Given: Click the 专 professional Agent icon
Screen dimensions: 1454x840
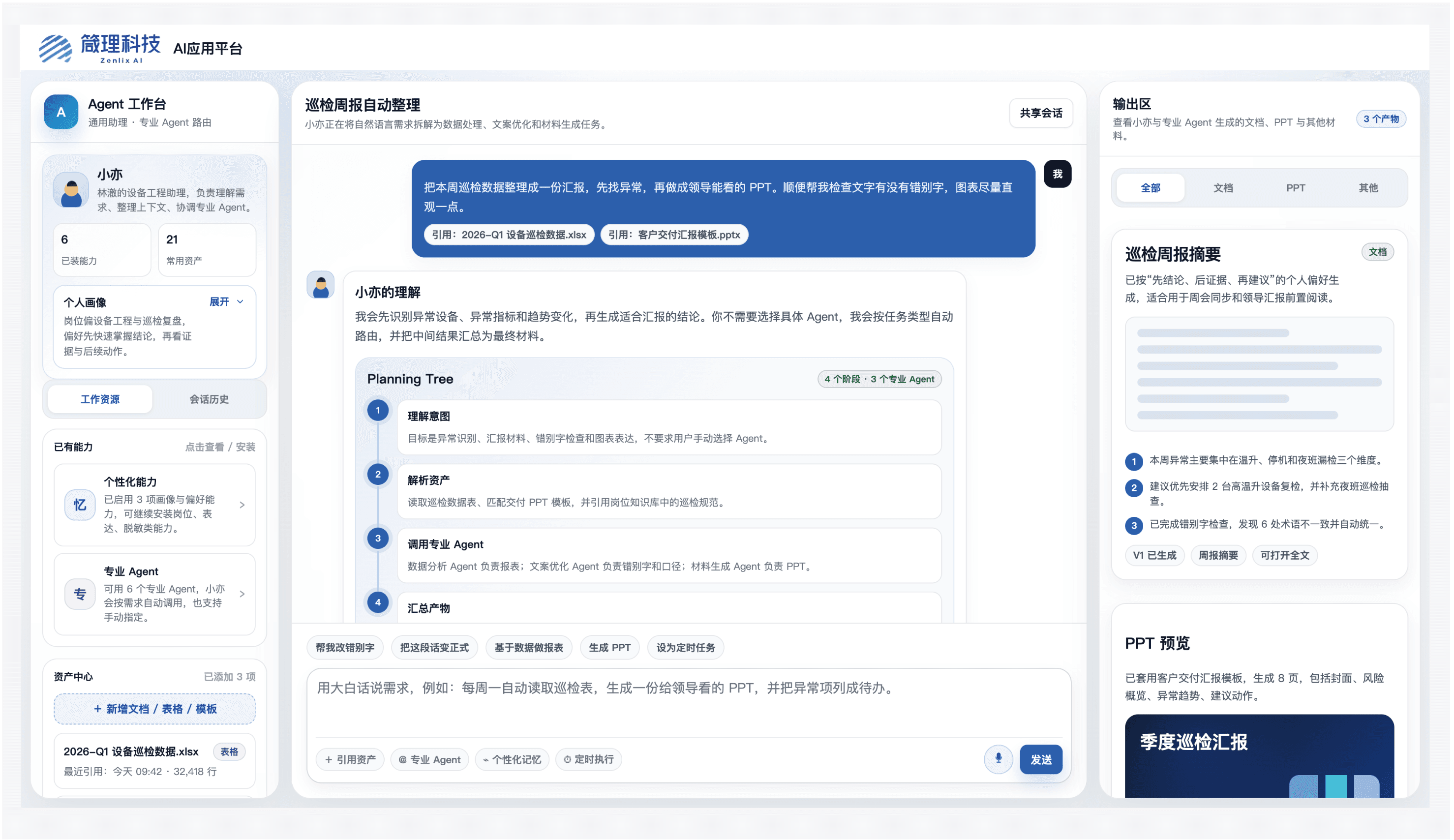Looking at the screenshot, I should [80, 594].
